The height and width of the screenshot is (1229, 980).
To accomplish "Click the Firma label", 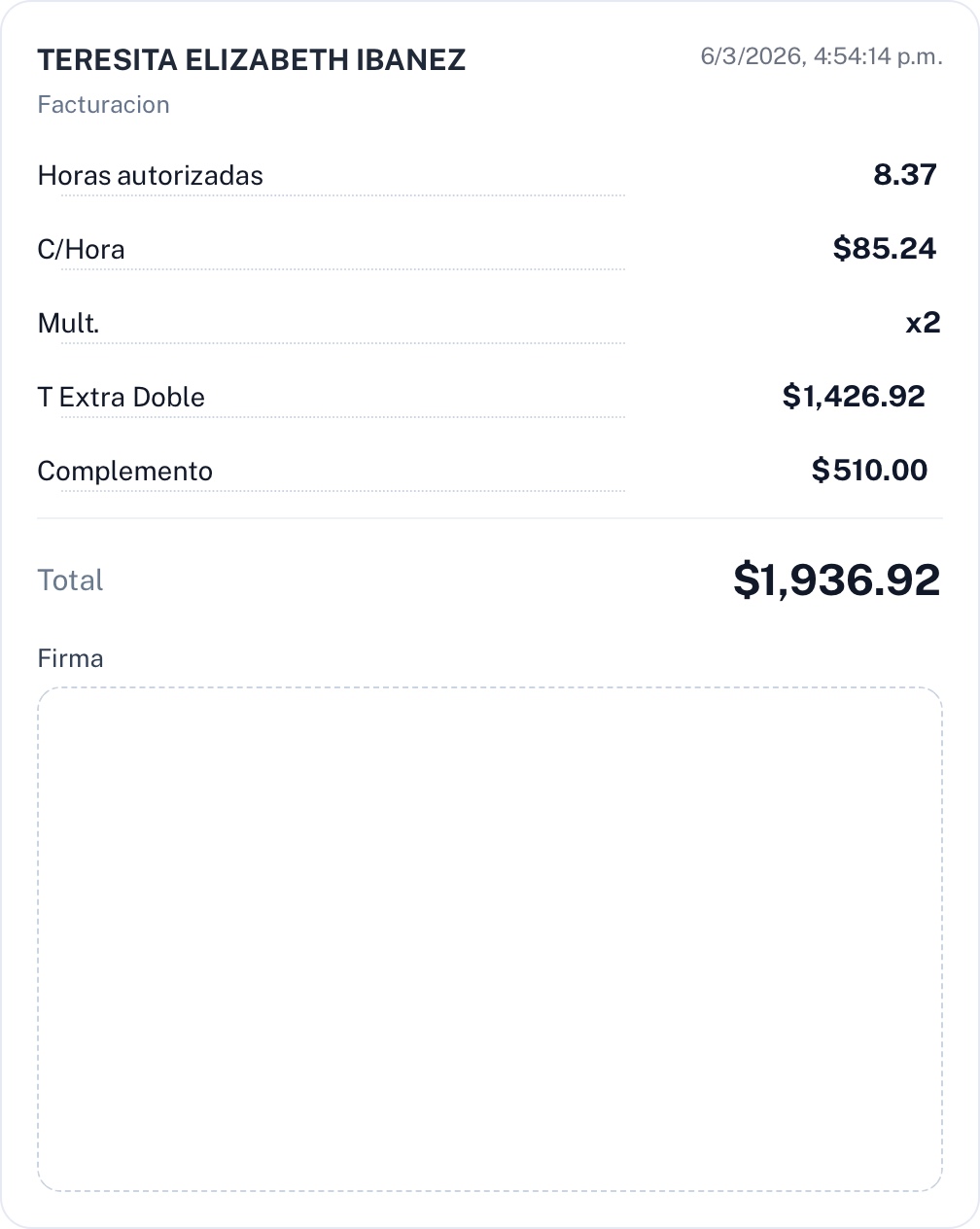I will point(71,658).
